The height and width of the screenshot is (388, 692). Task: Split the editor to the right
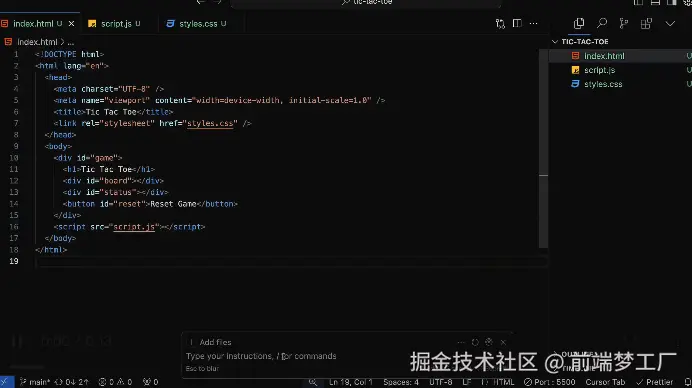coord(517,23)
